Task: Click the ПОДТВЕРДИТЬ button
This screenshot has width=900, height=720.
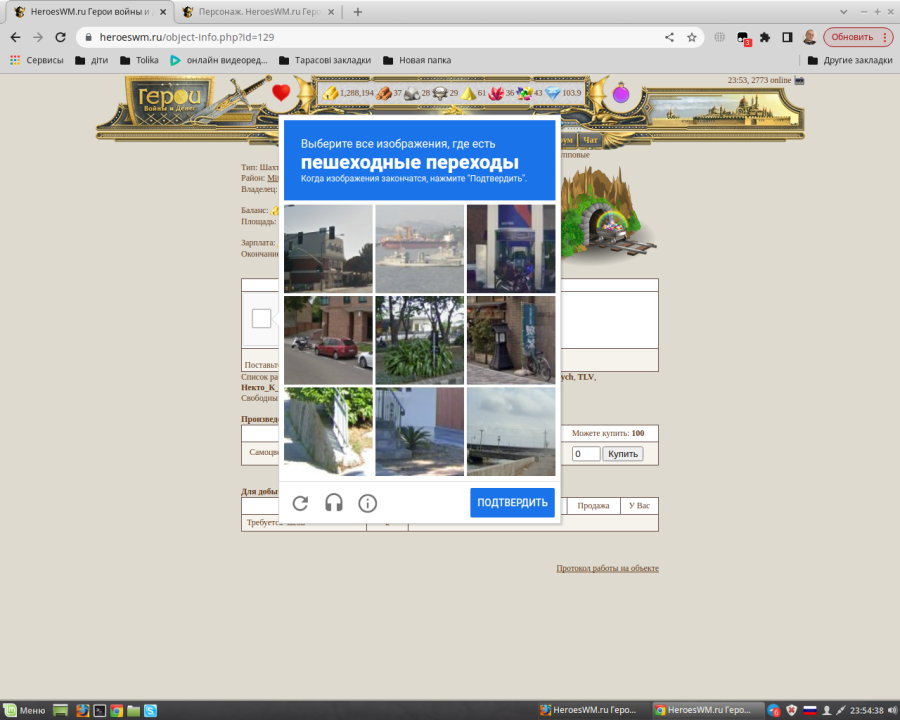Action: point(512,503)
